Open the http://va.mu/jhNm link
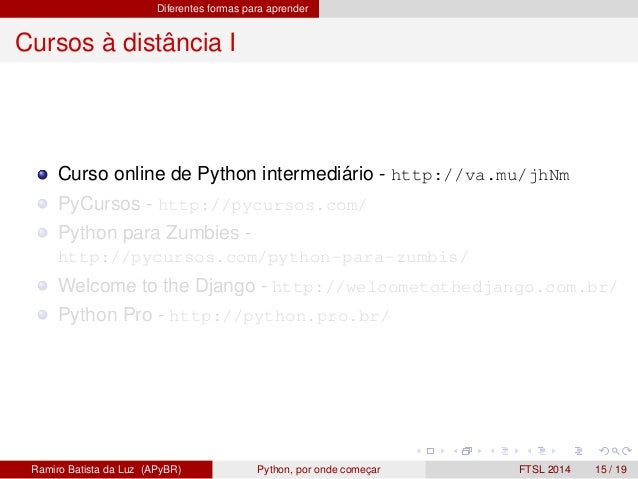 click(480, 175)
